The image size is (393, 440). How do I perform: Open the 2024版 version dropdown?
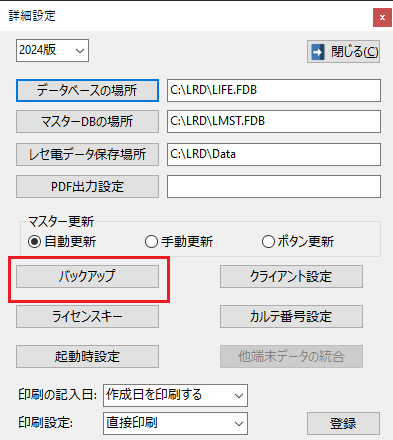pyautogui.click(x=52, y=51)
